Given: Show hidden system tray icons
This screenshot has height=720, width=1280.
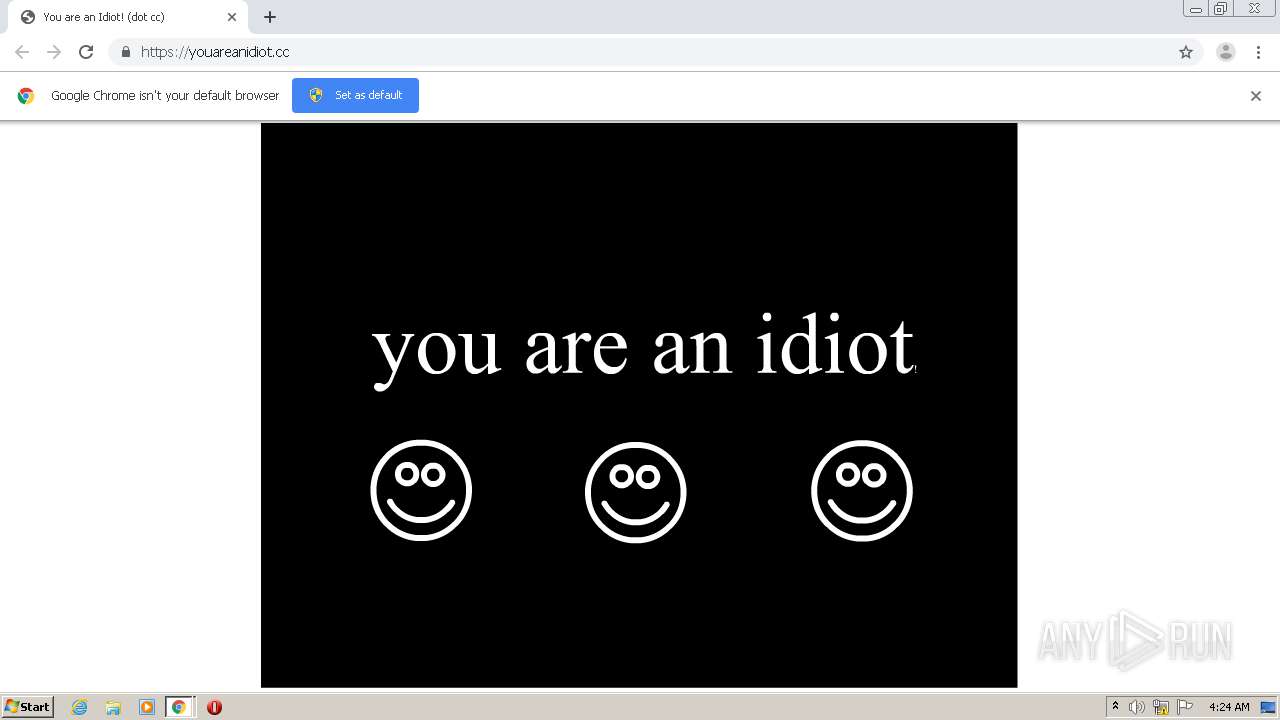Looking at the screenshot, I should [x=1115, y=707].
